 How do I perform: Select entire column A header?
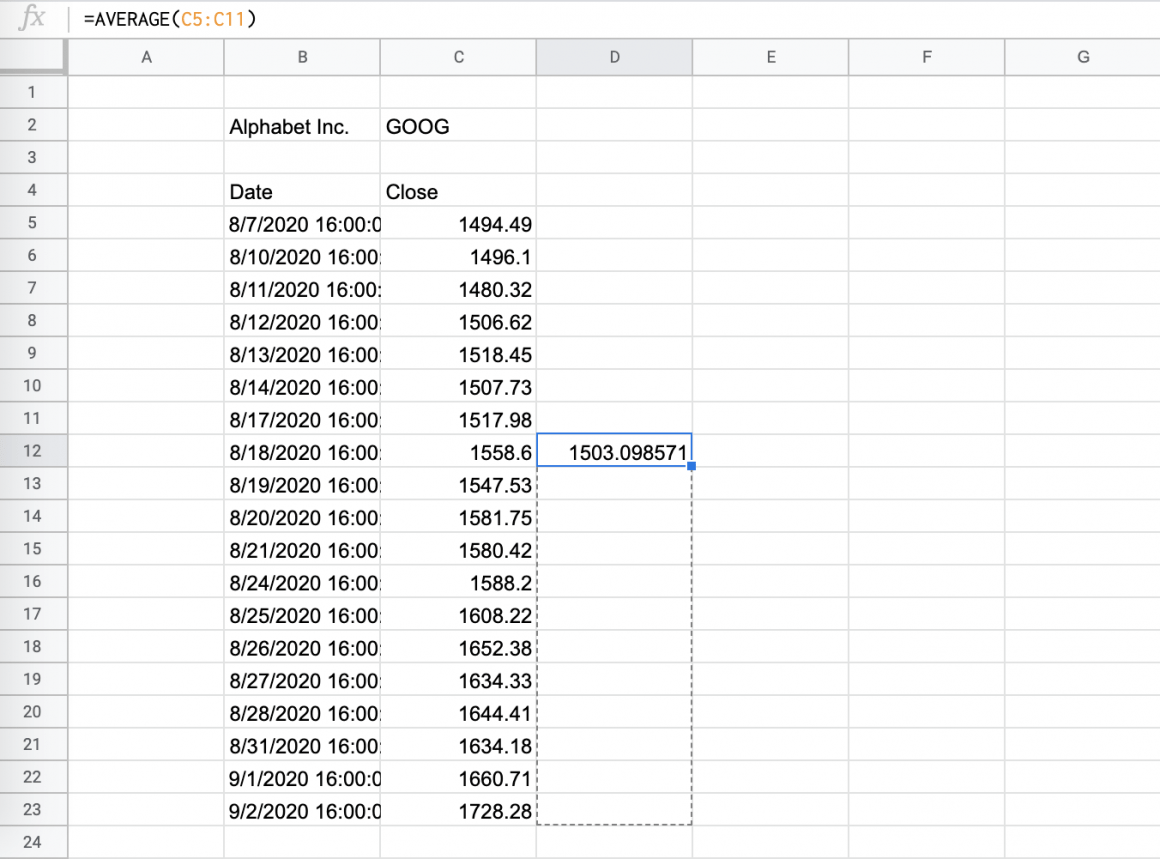coord(145,57)
